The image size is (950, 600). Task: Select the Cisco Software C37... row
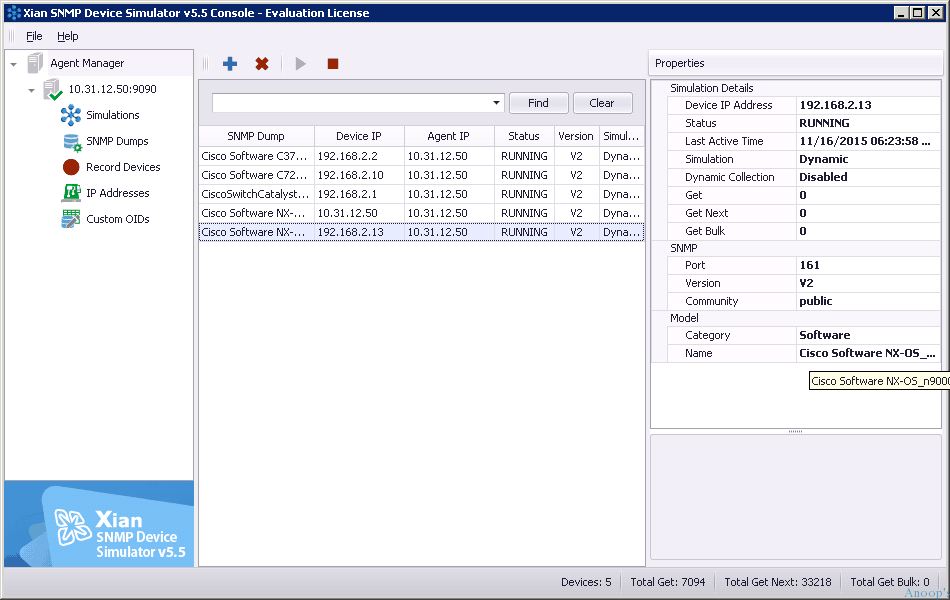[421, 156]
